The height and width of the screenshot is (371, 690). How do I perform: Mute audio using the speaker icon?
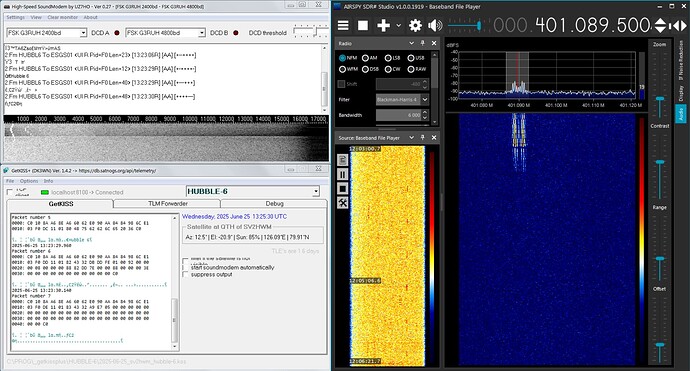(x=435, y=26)
